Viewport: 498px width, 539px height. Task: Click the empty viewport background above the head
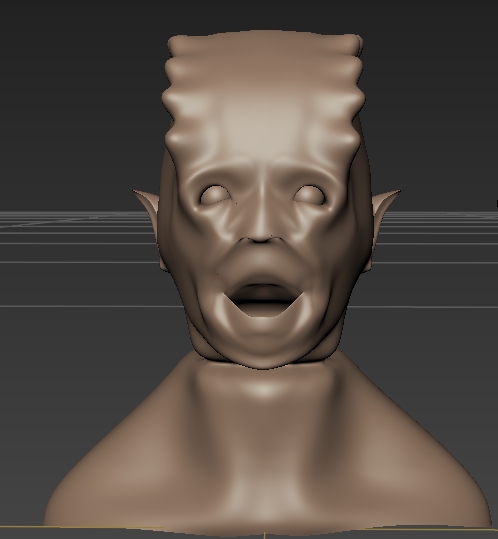261,14
